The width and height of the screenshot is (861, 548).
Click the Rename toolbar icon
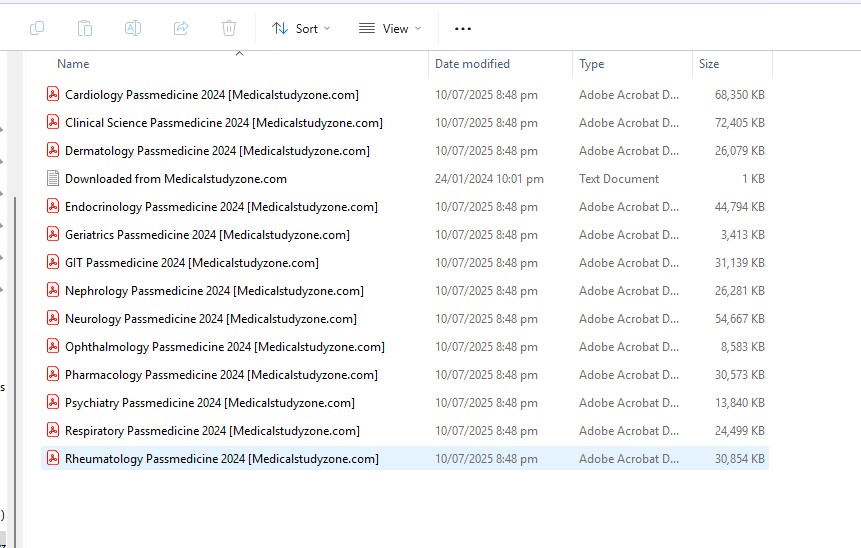(133, 28)
